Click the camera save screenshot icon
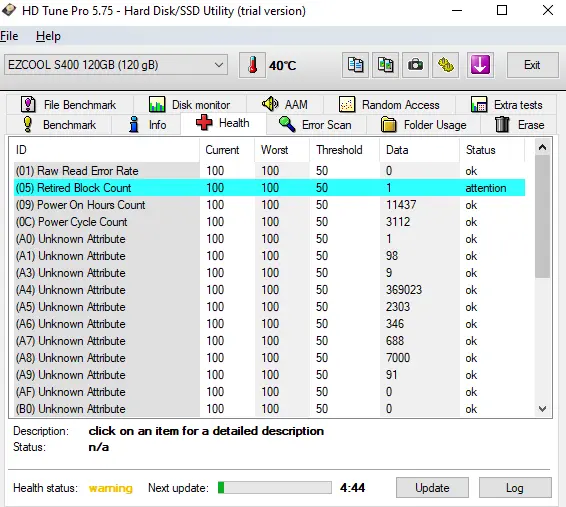Image resolution: width=566 pixels, height=507 pixels. (x=415, y=65)
